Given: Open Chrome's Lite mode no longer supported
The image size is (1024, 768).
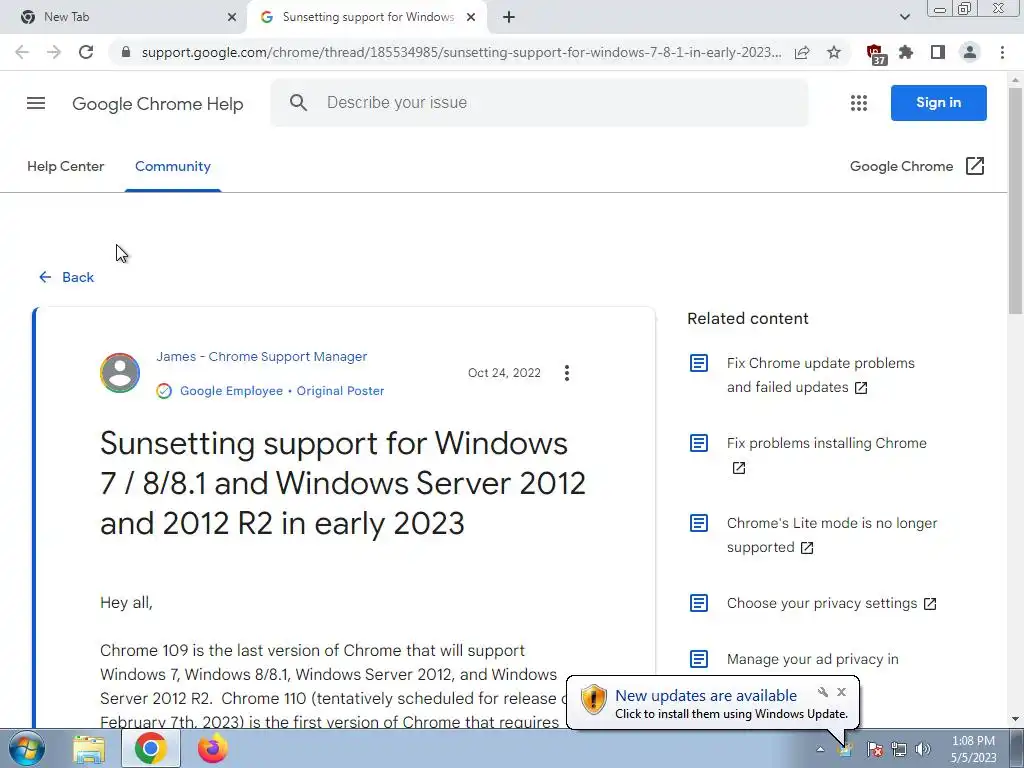Looking at the screenshot, I should (831, 535).
